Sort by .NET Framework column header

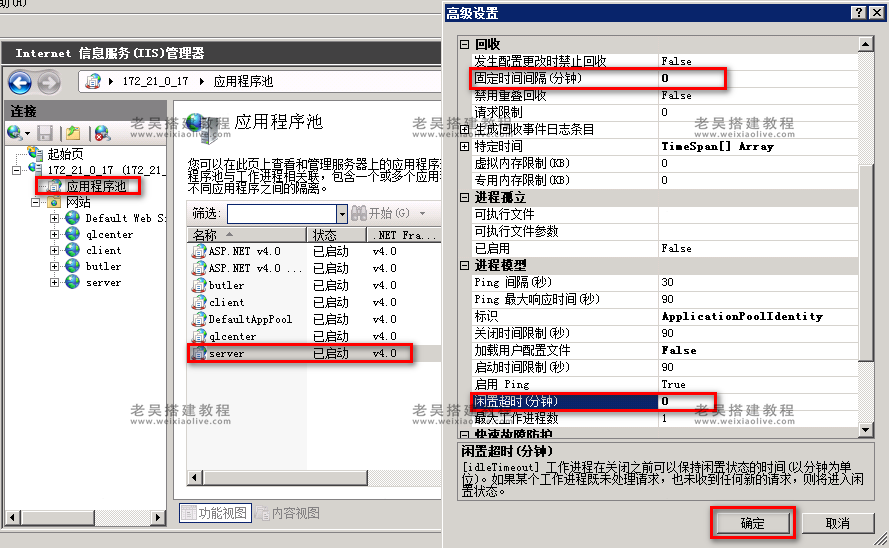pos(404,235)
